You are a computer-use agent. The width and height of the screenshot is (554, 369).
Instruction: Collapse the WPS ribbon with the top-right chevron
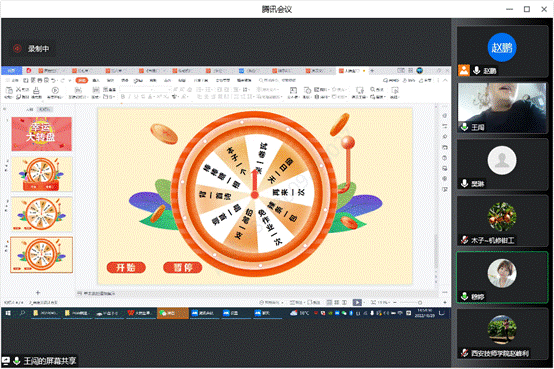445,81
